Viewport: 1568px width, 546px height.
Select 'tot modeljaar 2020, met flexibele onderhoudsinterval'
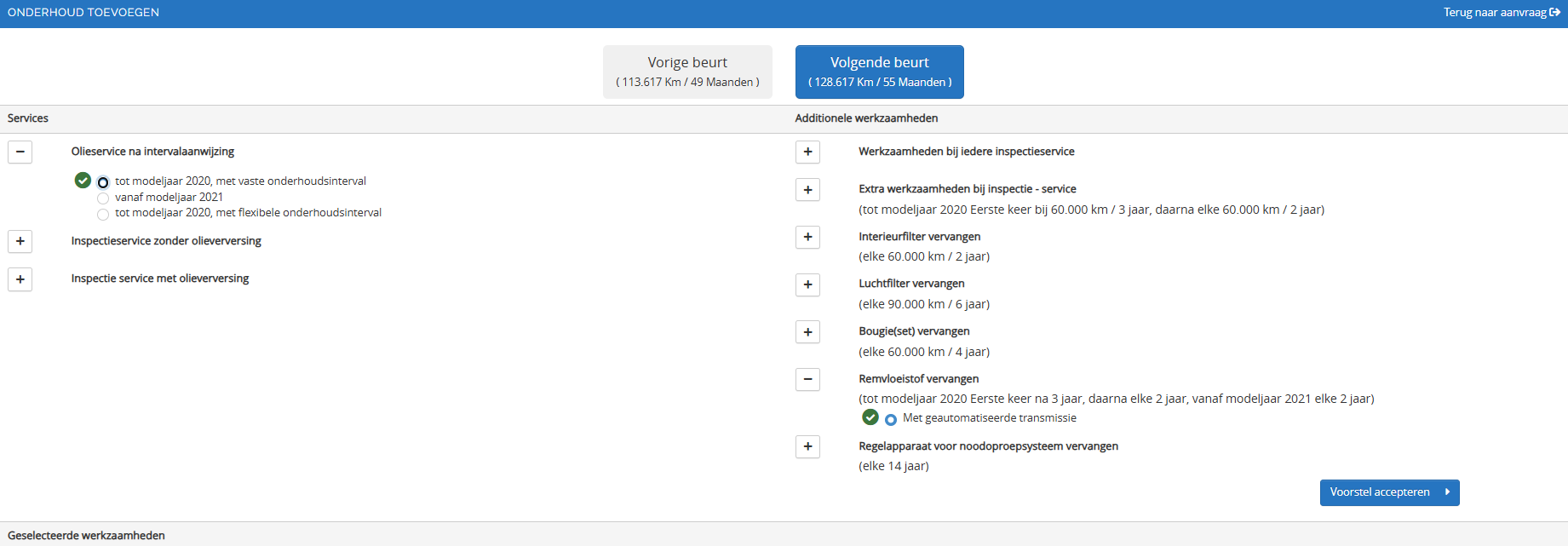pyautogui.click(x=103, y=214)
